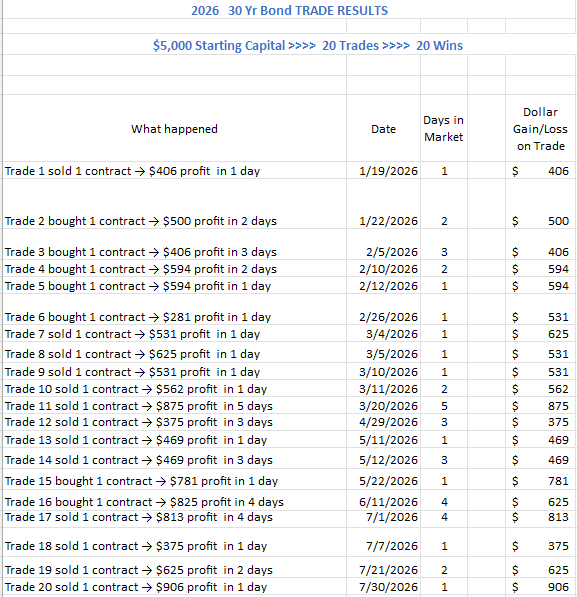The image size is (577, 597).
Task: Select the $781 dollar gain cell
Action: click(x=540, y=481)
